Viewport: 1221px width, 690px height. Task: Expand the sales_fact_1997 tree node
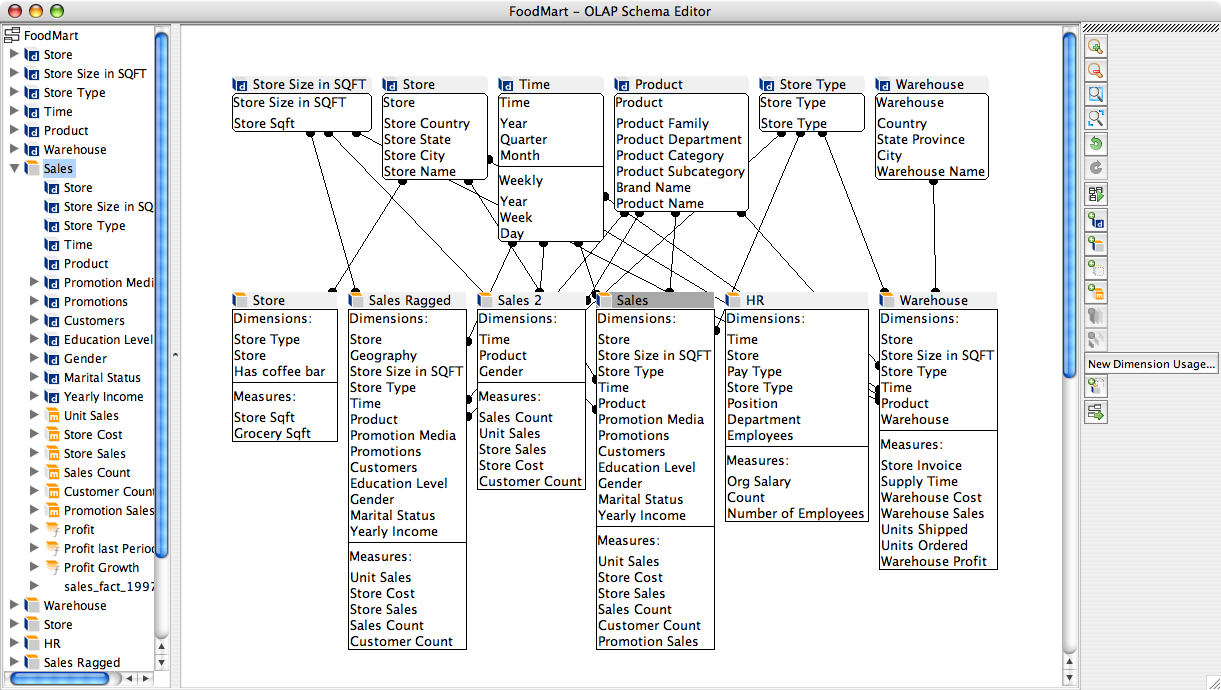pos(34,587)
